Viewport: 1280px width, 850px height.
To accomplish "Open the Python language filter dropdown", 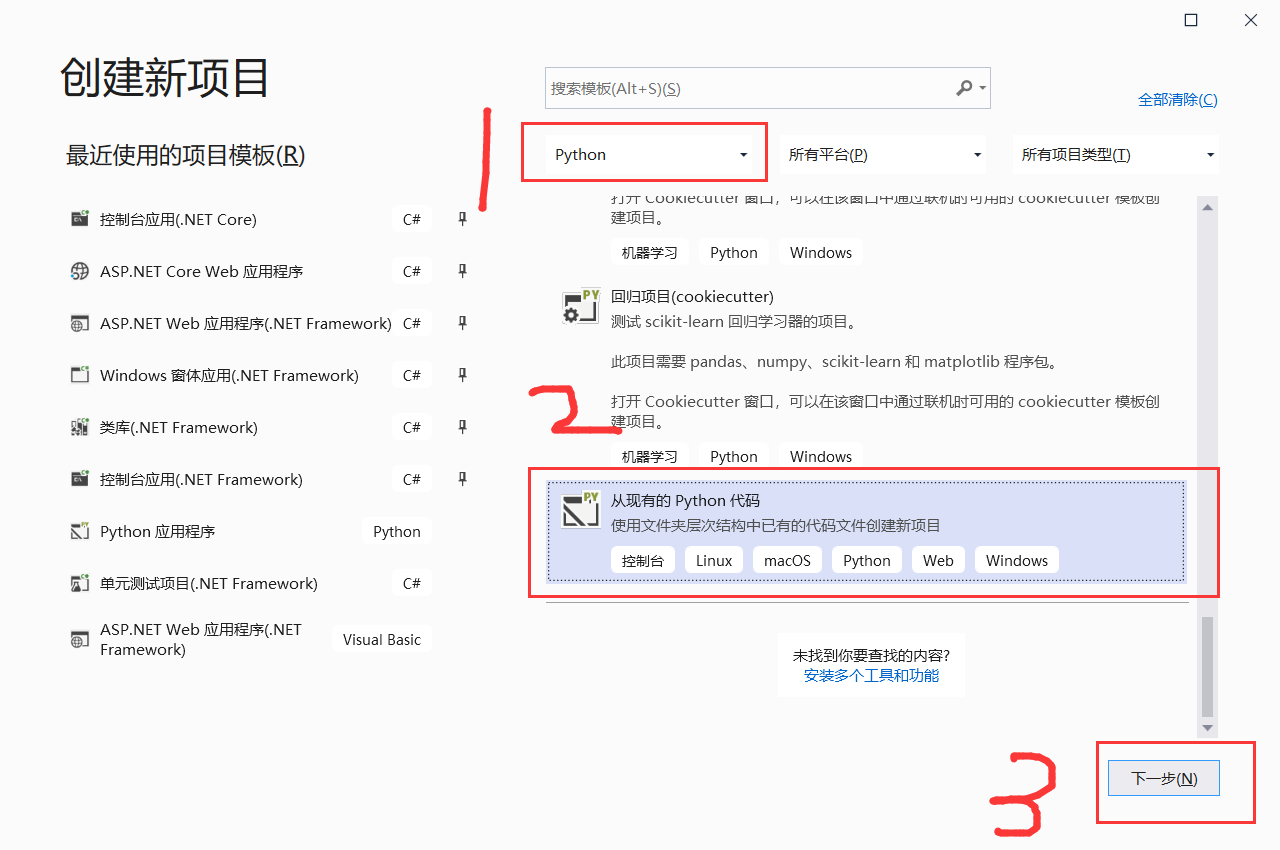I will pyautogui.click(x=651, y=155).
